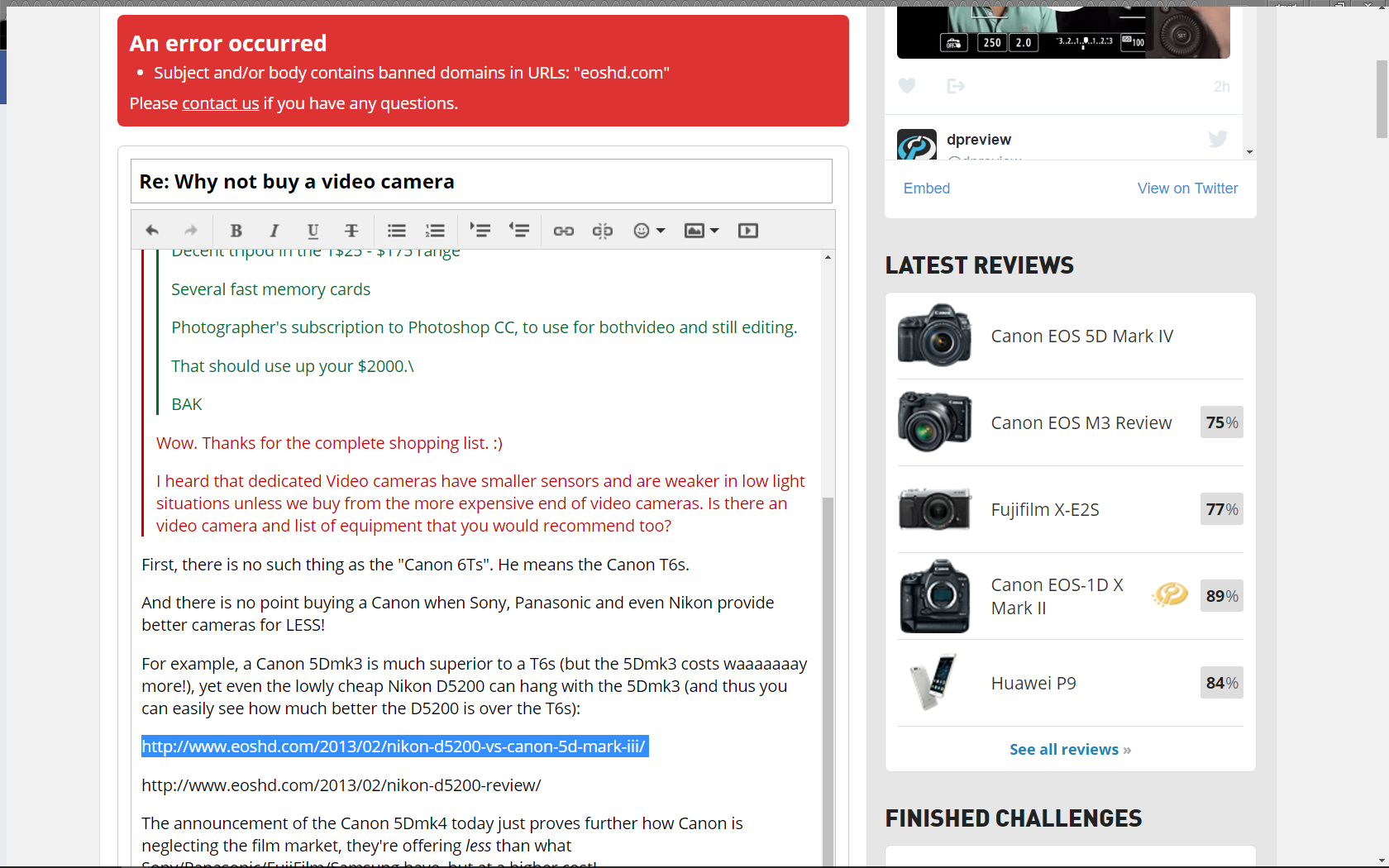Click the 'Several fast memory cards' quote line
The width and height of the screenshot is (1389, 868).
coord(270,289)
